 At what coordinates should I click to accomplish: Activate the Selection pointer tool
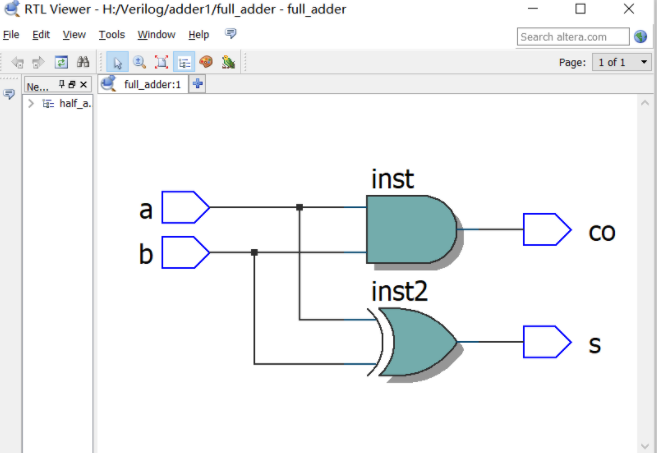(117, 62)
